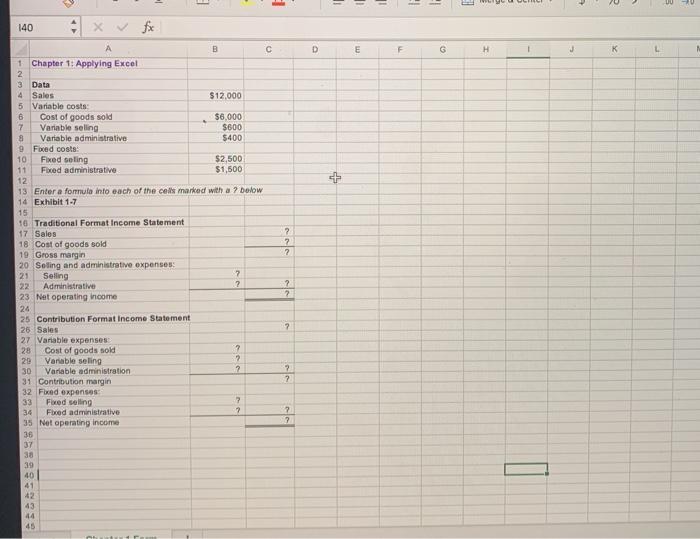Select column G header
Viewport: 700px width, 539px height.
[442, 49]
